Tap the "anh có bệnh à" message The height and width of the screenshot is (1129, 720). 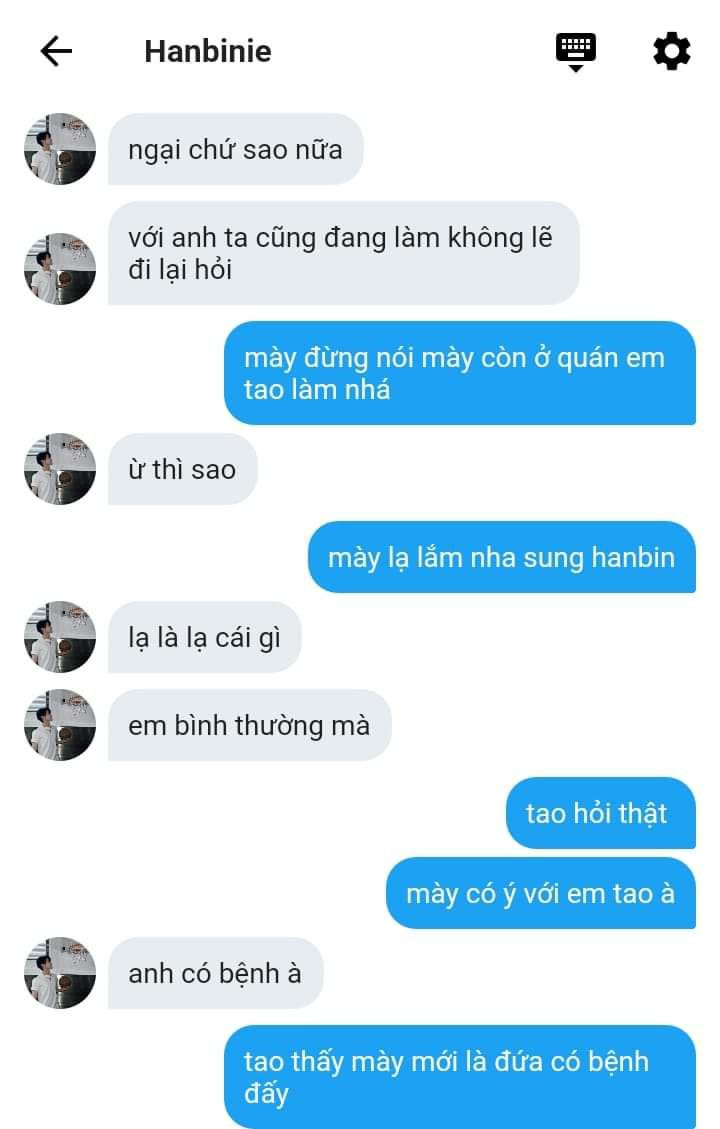tap(215, 973)
